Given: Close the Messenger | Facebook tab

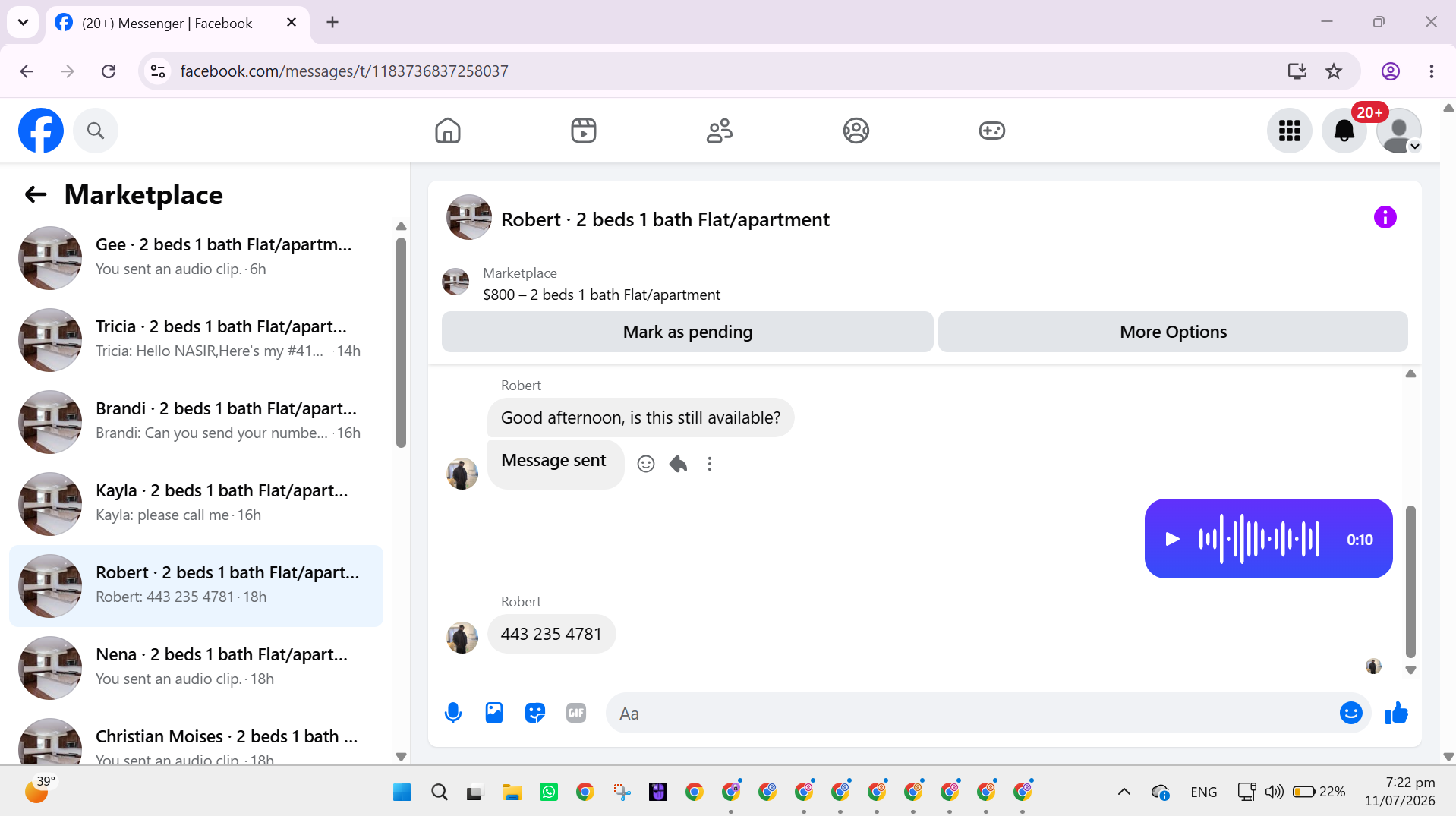Looking at the screenshot, I should [x=292, y=23].
